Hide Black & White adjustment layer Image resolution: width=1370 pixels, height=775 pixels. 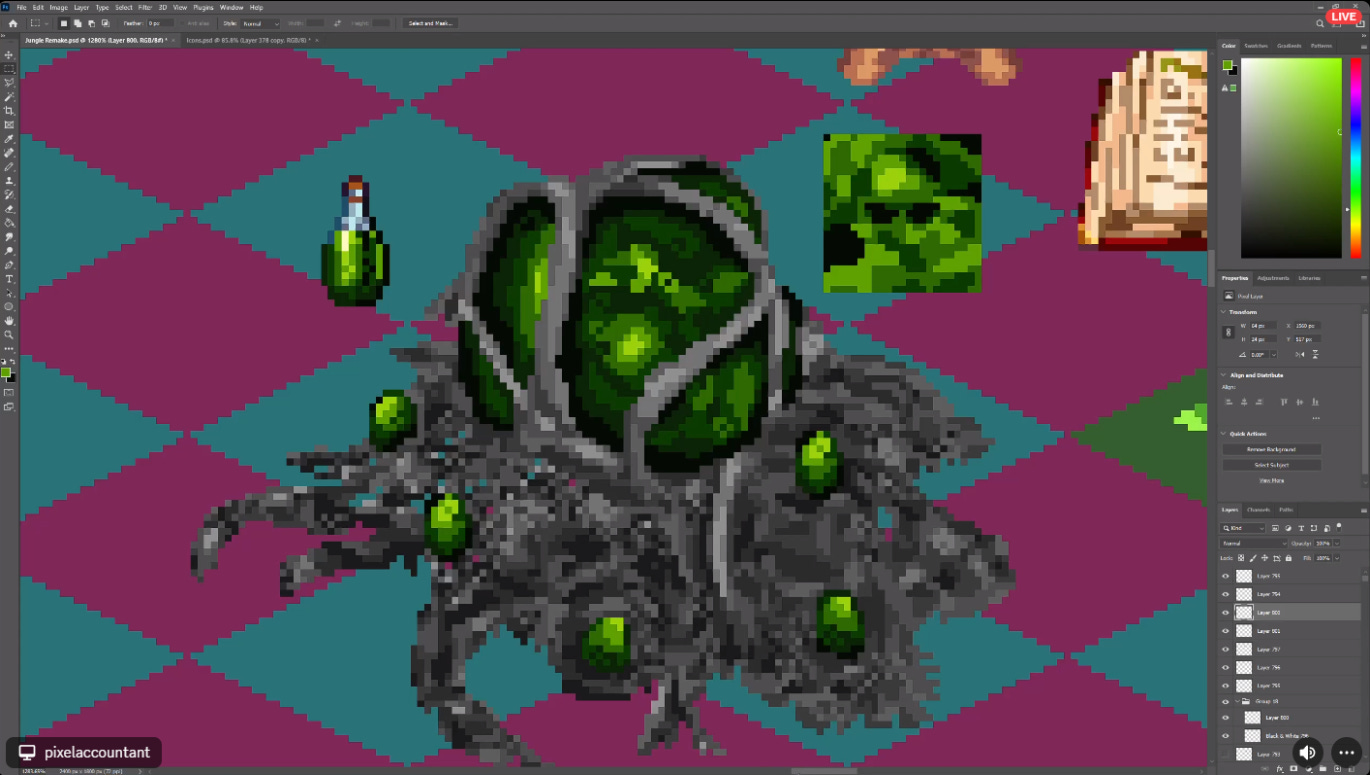[1225, 735]
